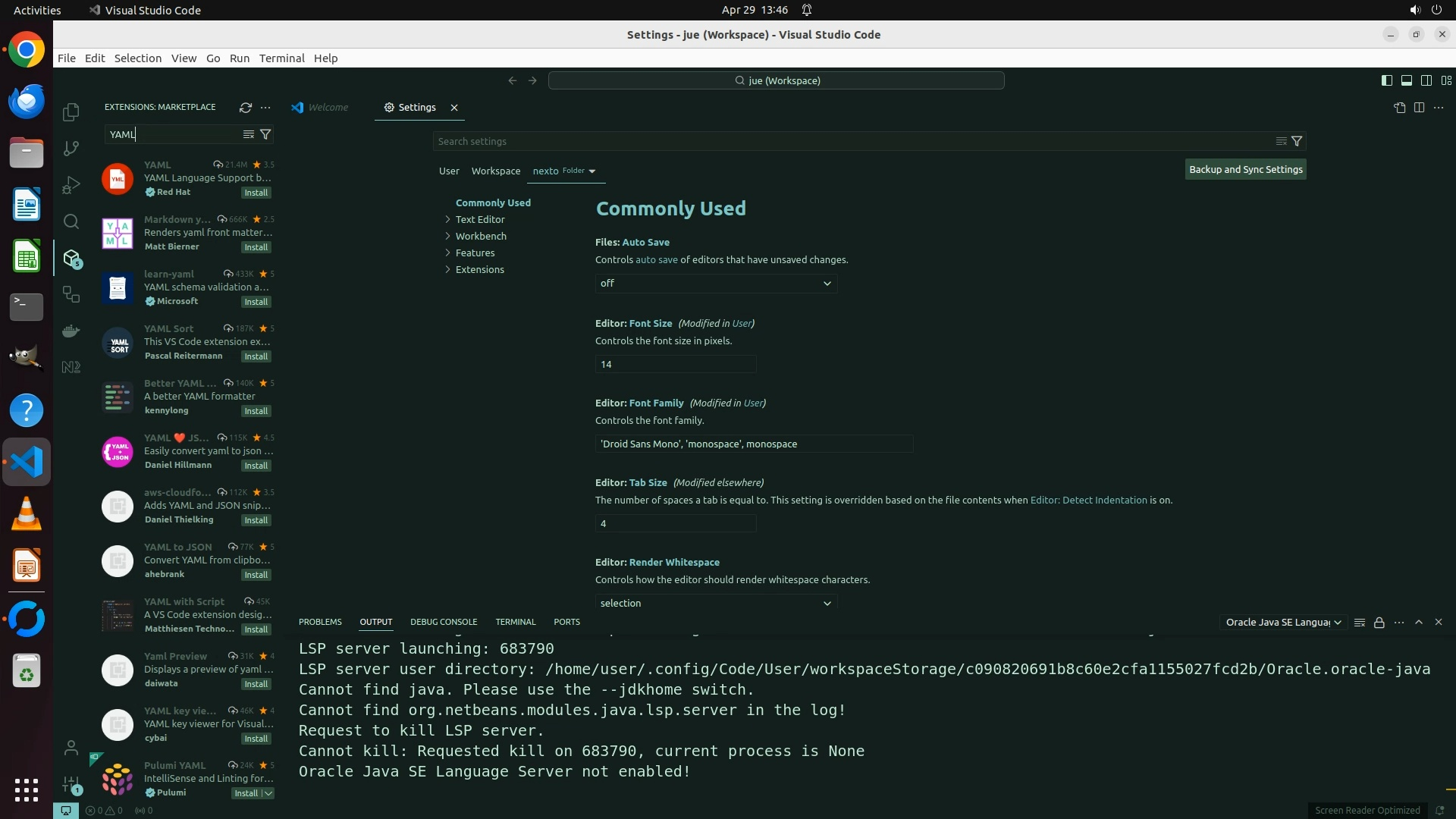Open the Run menu

239,58
